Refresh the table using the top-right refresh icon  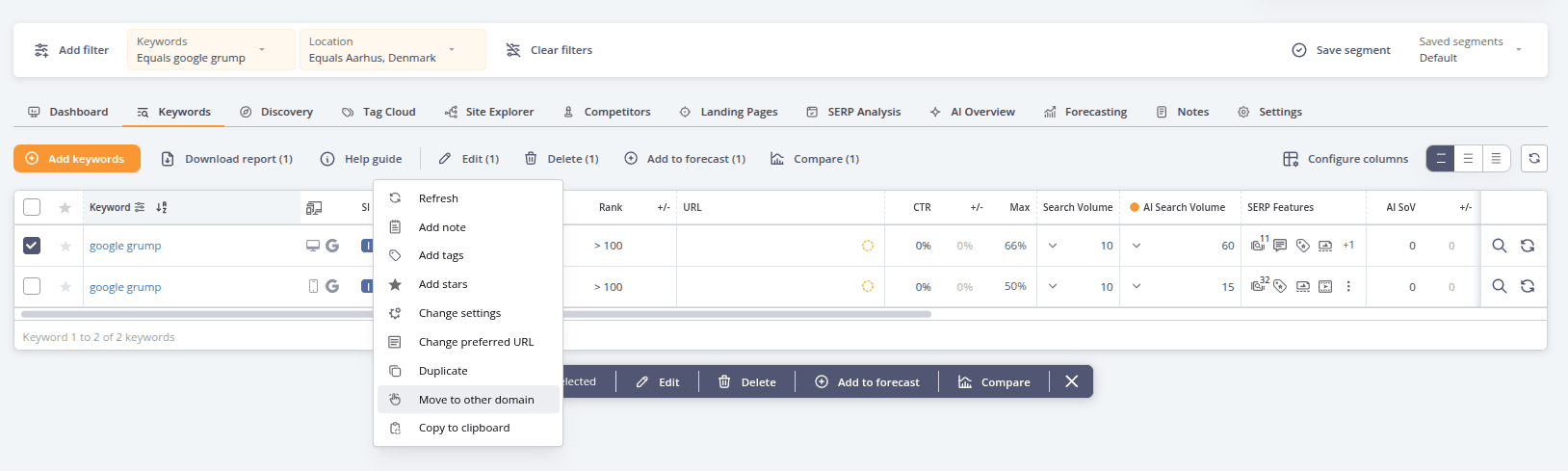[x=1534, y=159]
